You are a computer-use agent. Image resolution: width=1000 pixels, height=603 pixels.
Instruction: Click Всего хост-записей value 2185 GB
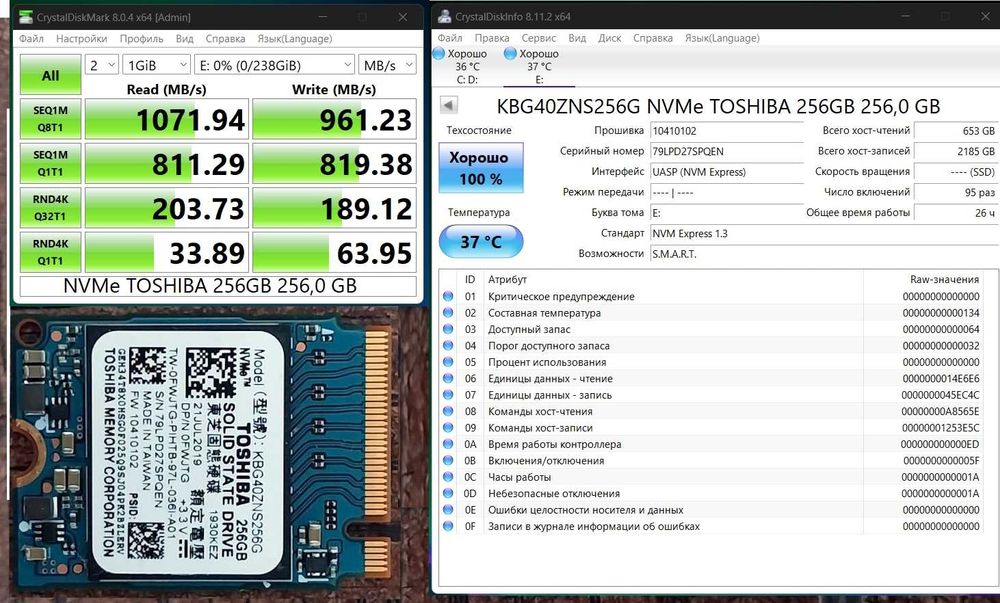point(956,151)
